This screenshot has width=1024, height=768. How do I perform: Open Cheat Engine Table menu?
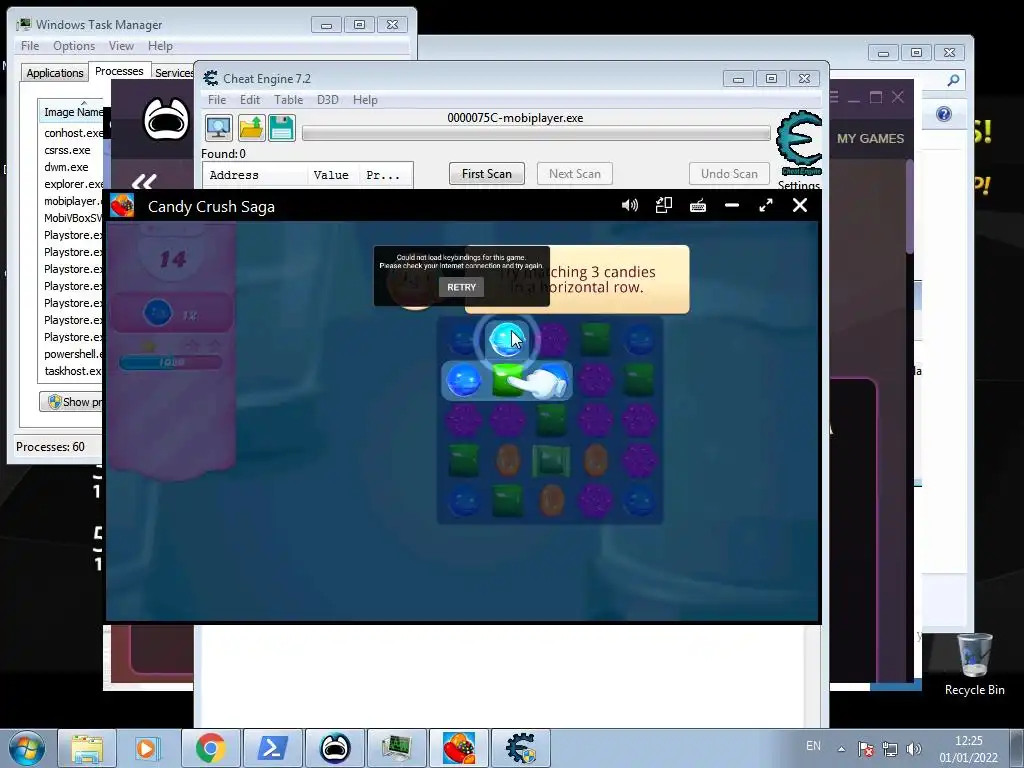tap(288, 100)
